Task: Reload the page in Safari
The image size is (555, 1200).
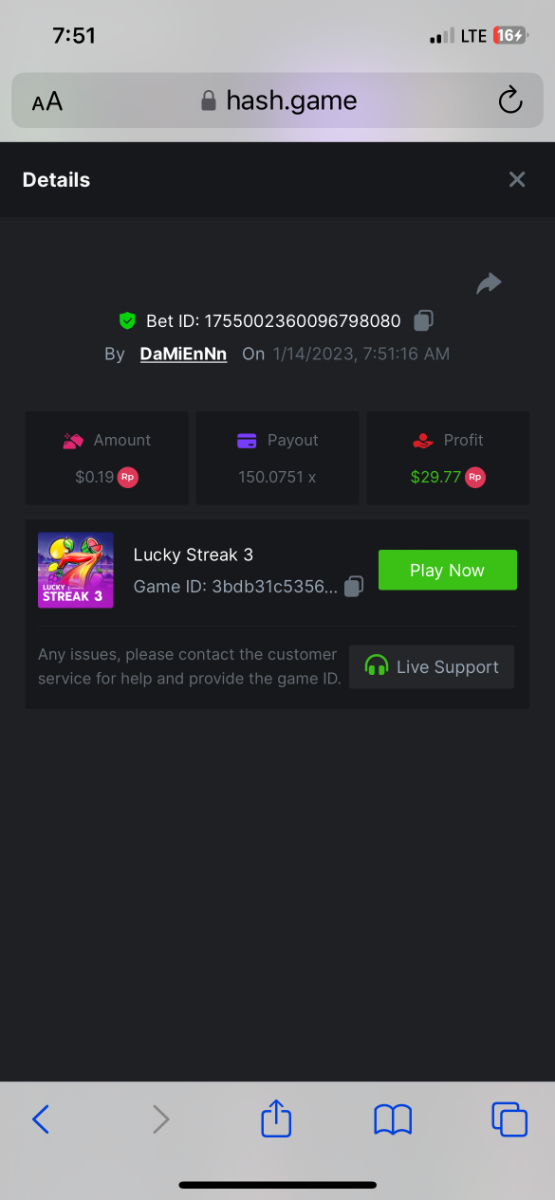Action: [x=510, y=100]
